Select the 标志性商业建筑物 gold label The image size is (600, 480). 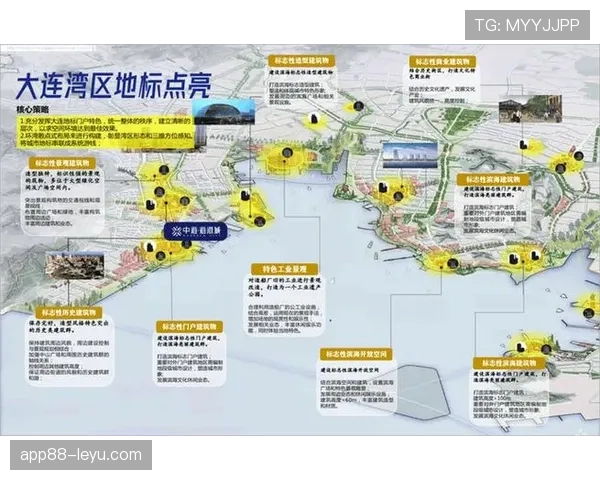point(442,61)
